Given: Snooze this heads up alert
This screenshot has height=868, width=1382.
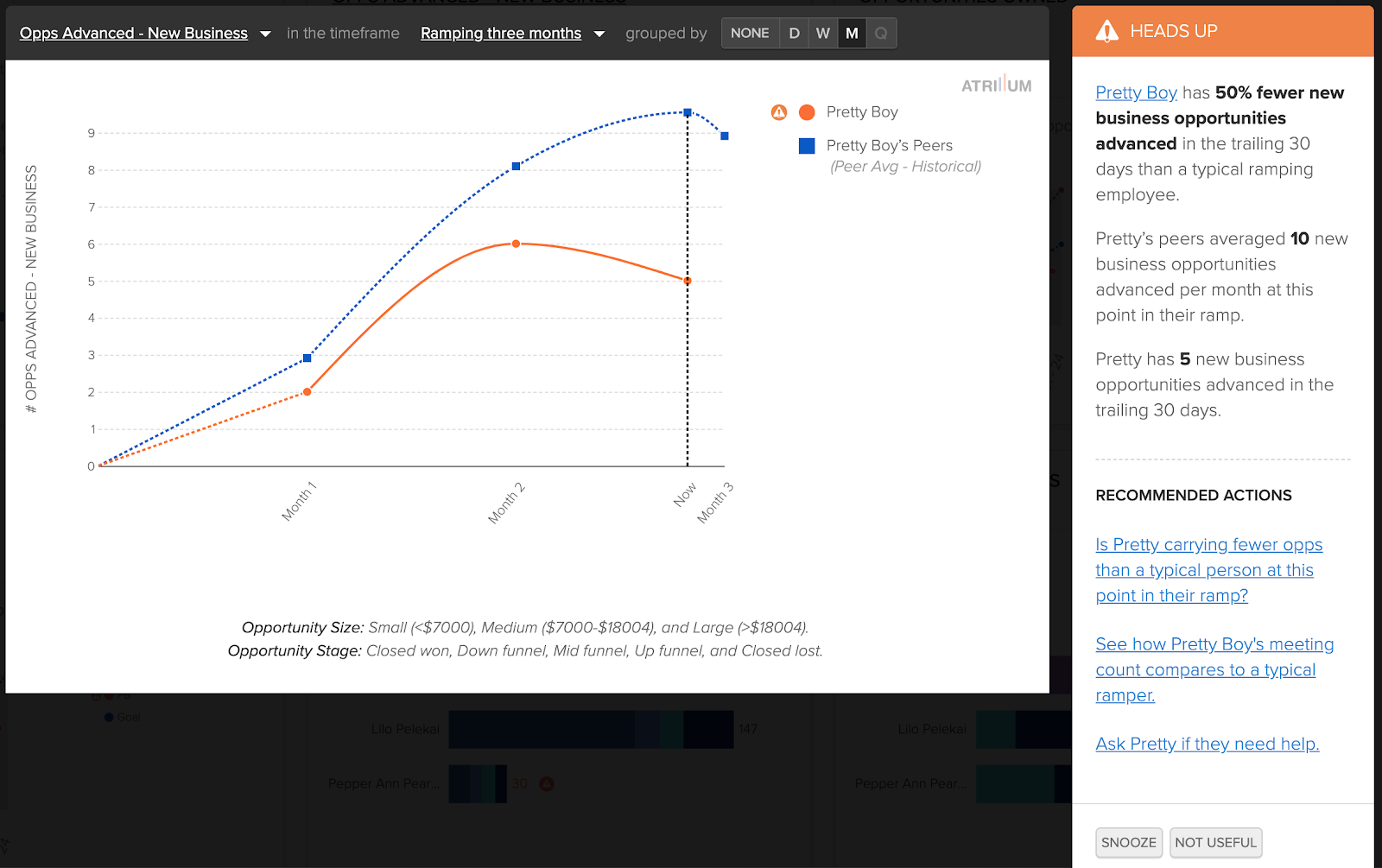Looking at the screenshot, I should [1129, 842].
